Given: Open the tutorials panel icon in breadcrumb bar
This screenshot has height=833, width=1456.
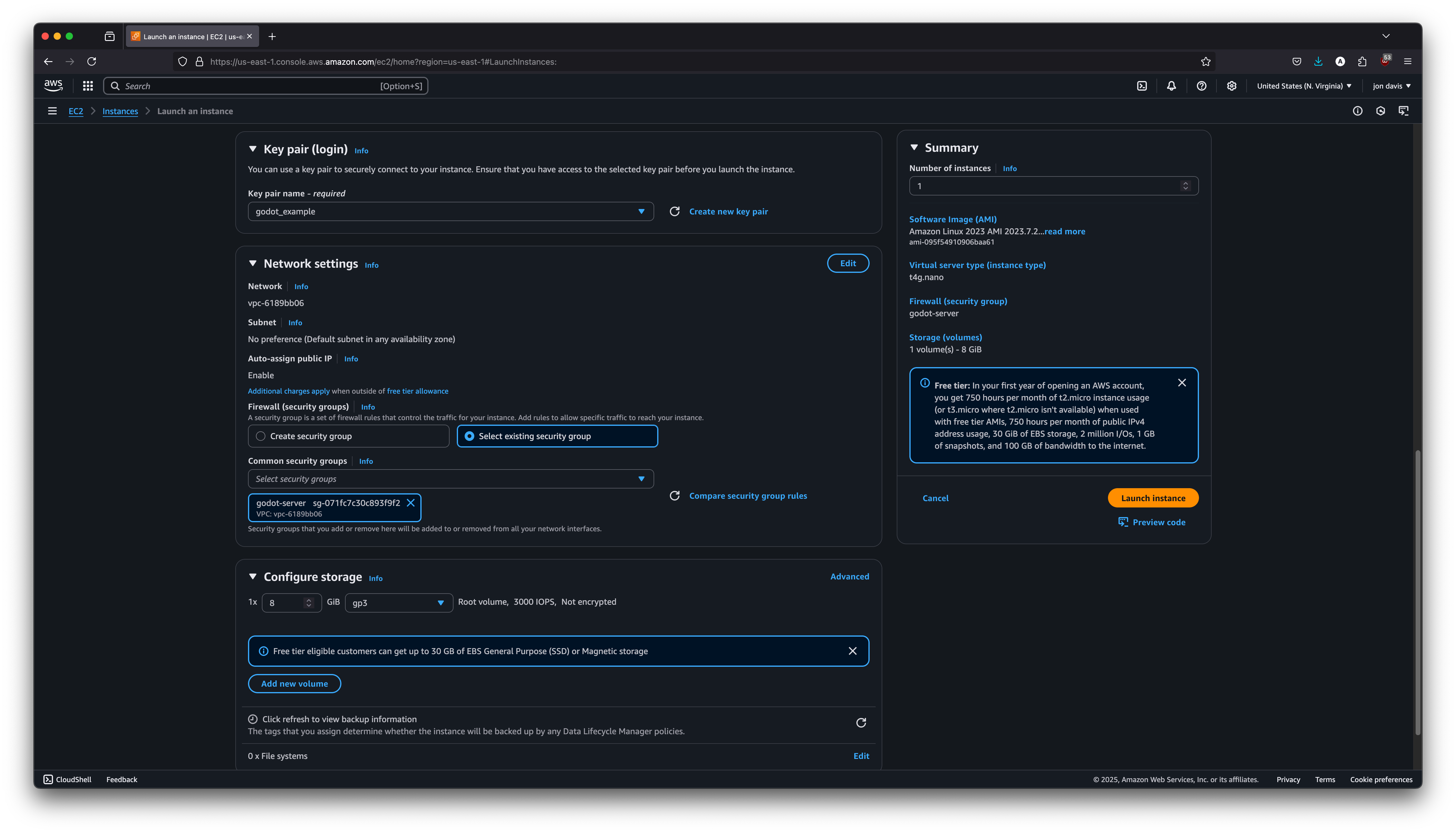Looking at the screenshot, I should [1403, 111].
